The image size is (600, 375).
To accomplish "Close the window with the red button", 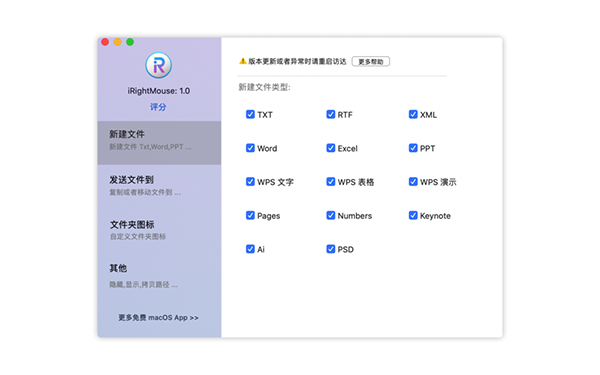I will [105, 42].
